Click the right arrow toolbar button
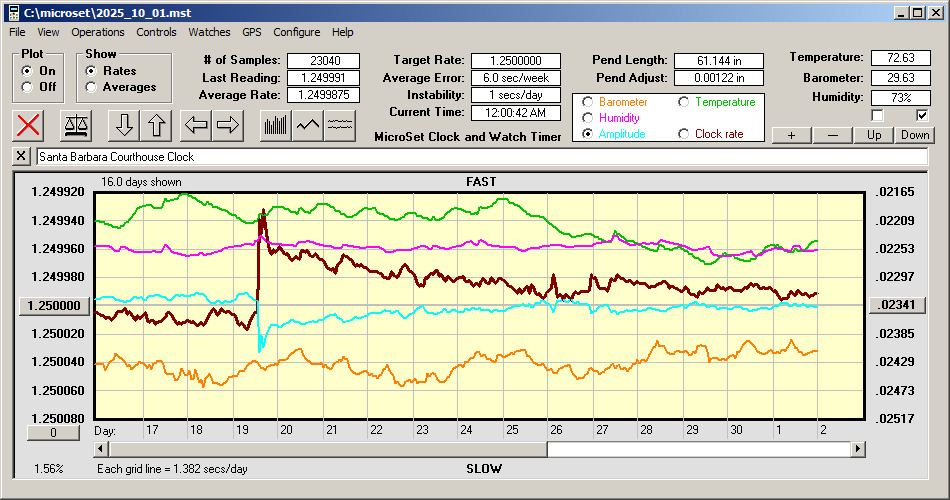The width and height of the screenshot is (950, 500). 227,125
